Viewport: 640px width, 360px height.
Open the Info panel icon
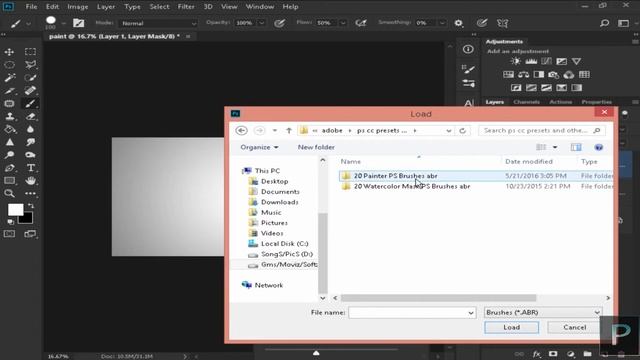click(468, 49)
